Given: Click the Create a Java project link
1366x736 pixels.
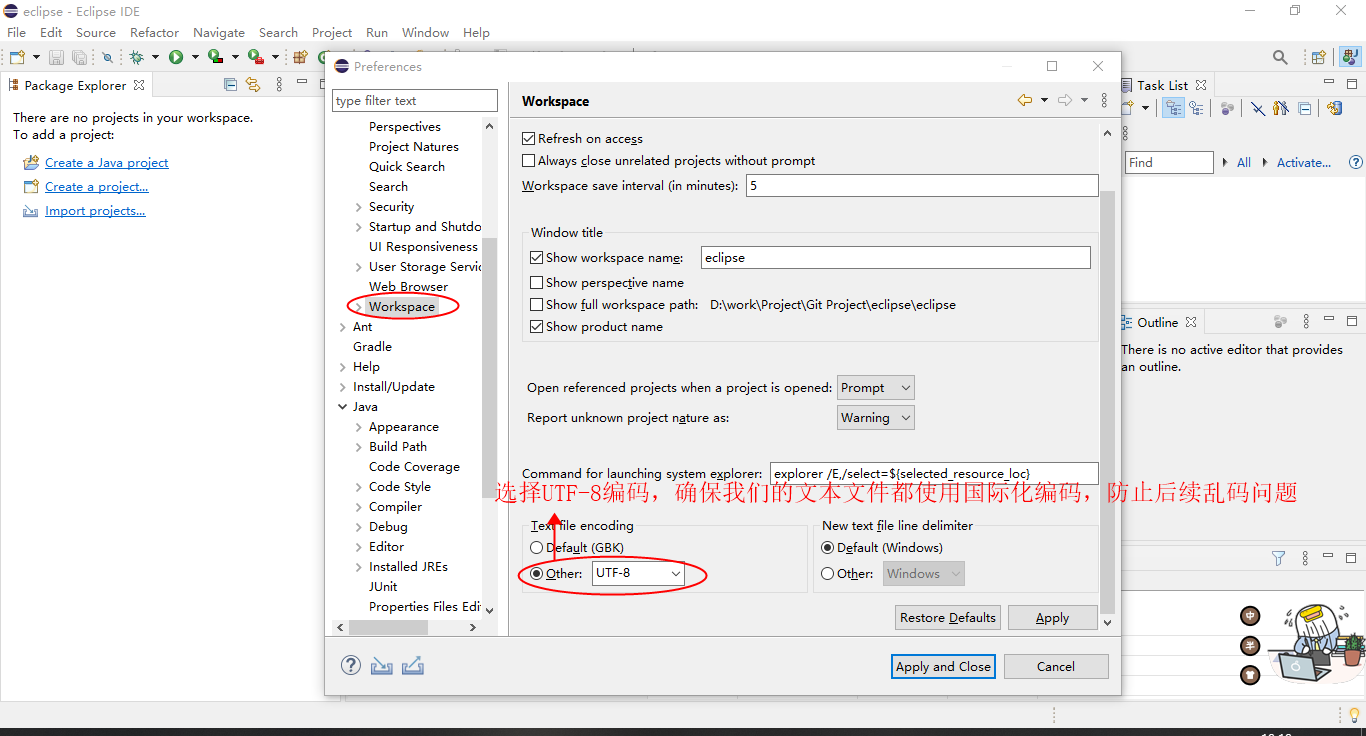Looking at the screenshot, I should click(107, 163).
